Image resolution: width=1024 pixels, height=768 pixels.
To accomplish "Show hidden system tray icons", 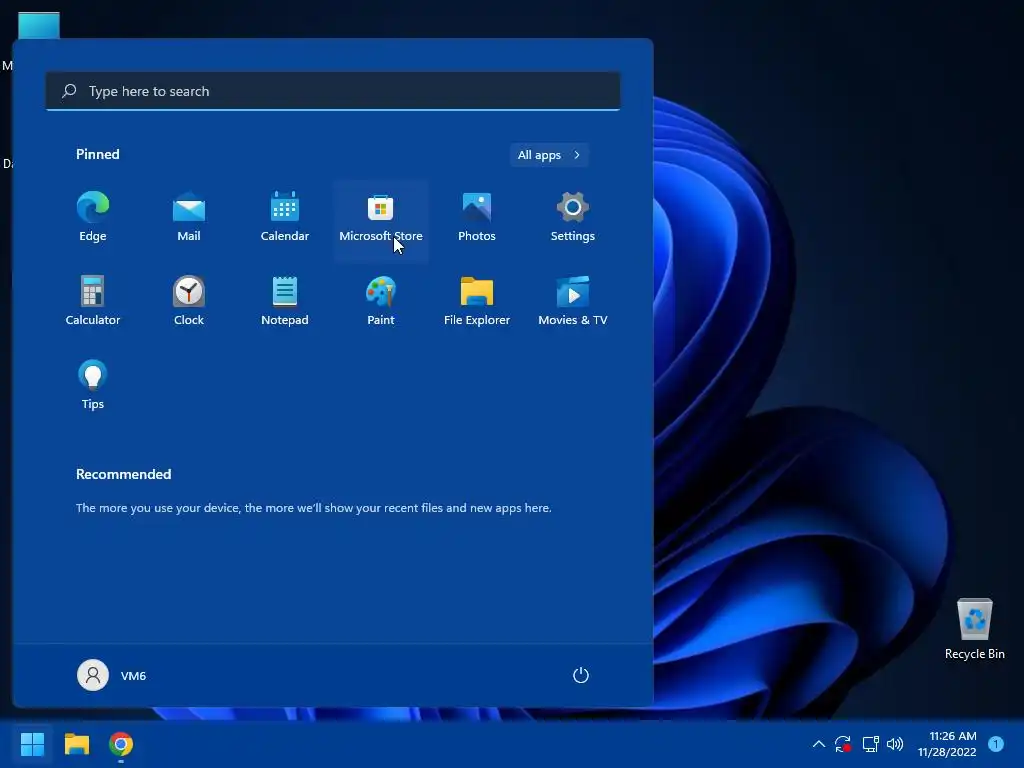I will coord(818,744).
